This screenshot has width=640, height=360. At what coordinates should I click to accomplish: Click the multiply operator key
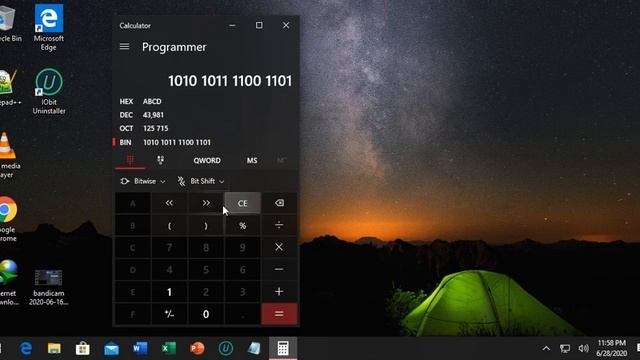pos(279,247)
